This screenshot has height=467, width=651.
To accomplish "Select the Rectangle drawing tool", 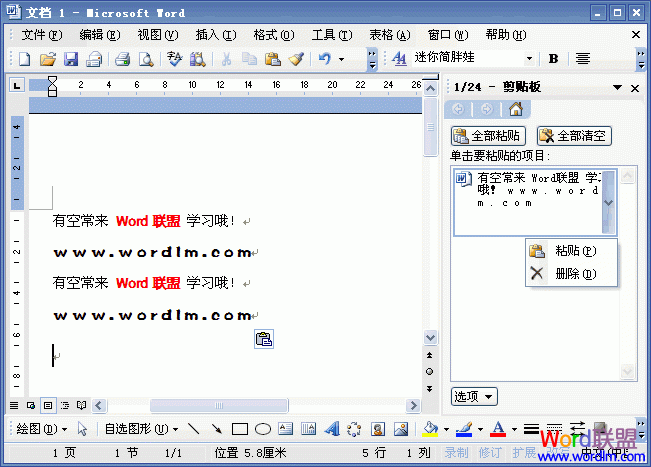I will [240, 429].
